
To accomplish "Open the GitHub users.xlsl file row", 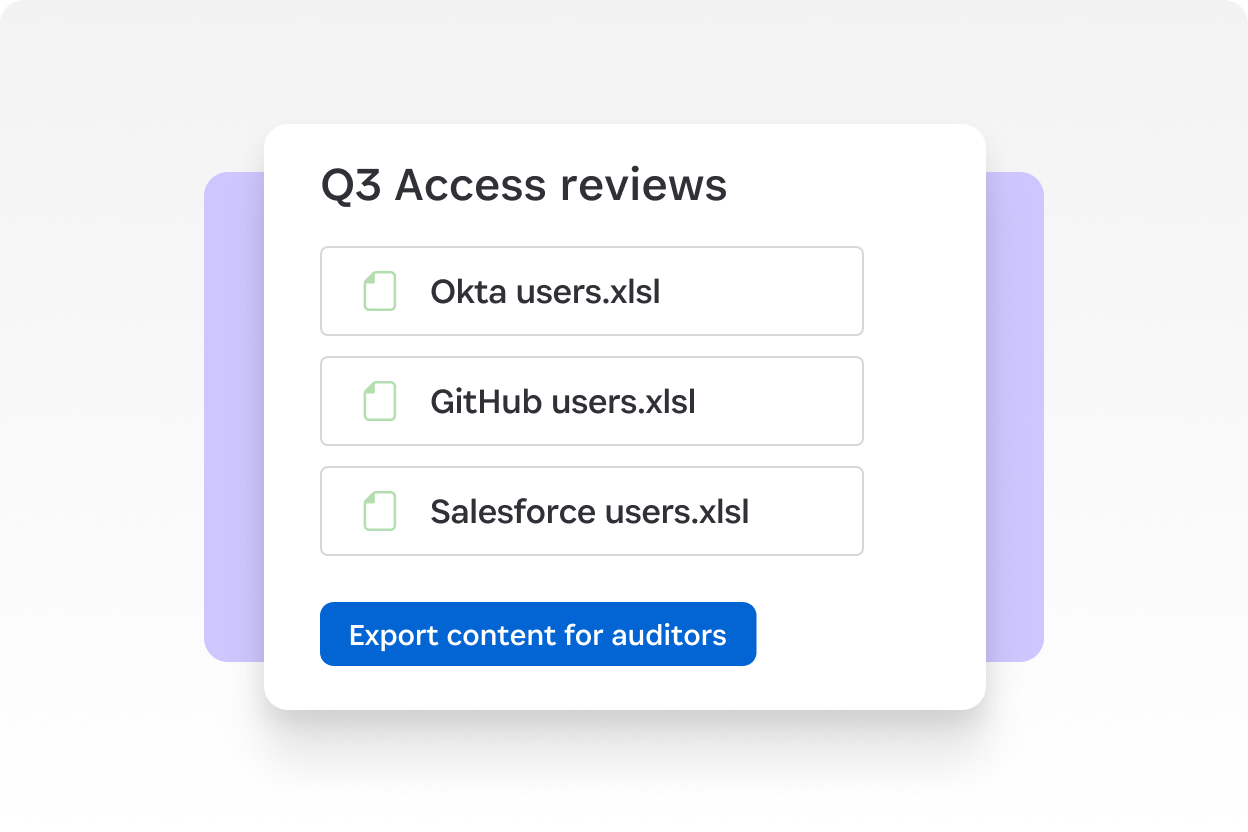I will tap(592, 401).
